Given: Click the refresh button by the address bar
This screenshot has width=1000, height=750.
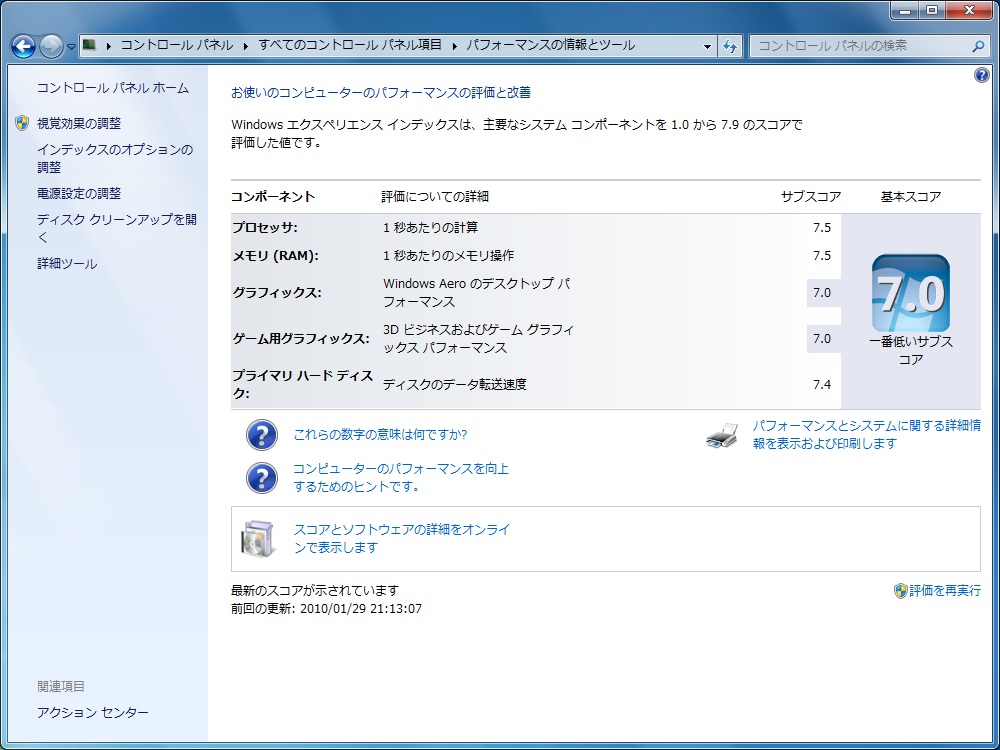Looking at the screenshot, I should click(x=730, y=46).
